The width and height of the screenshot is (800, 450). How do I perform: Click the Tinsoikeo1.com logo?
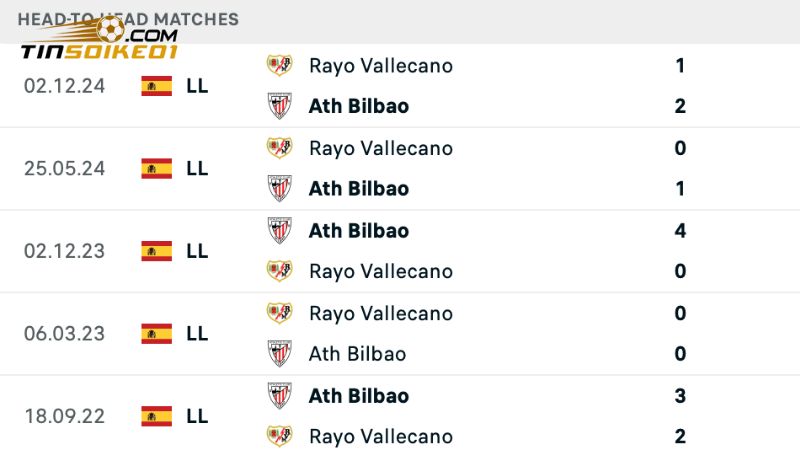pos(98,42)
